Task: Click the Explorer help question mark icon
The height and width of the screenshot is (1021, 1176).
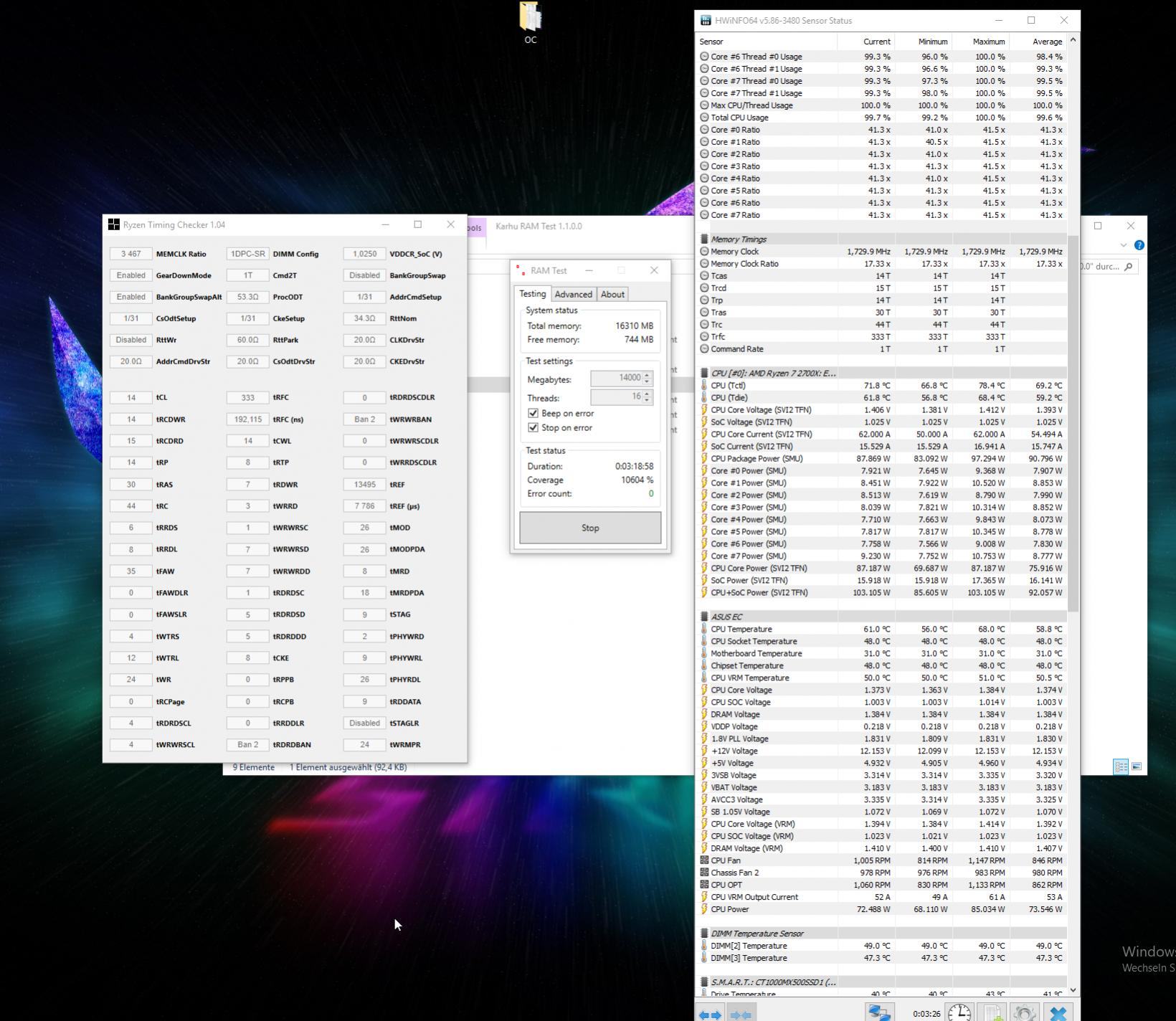Action: 1139,245
